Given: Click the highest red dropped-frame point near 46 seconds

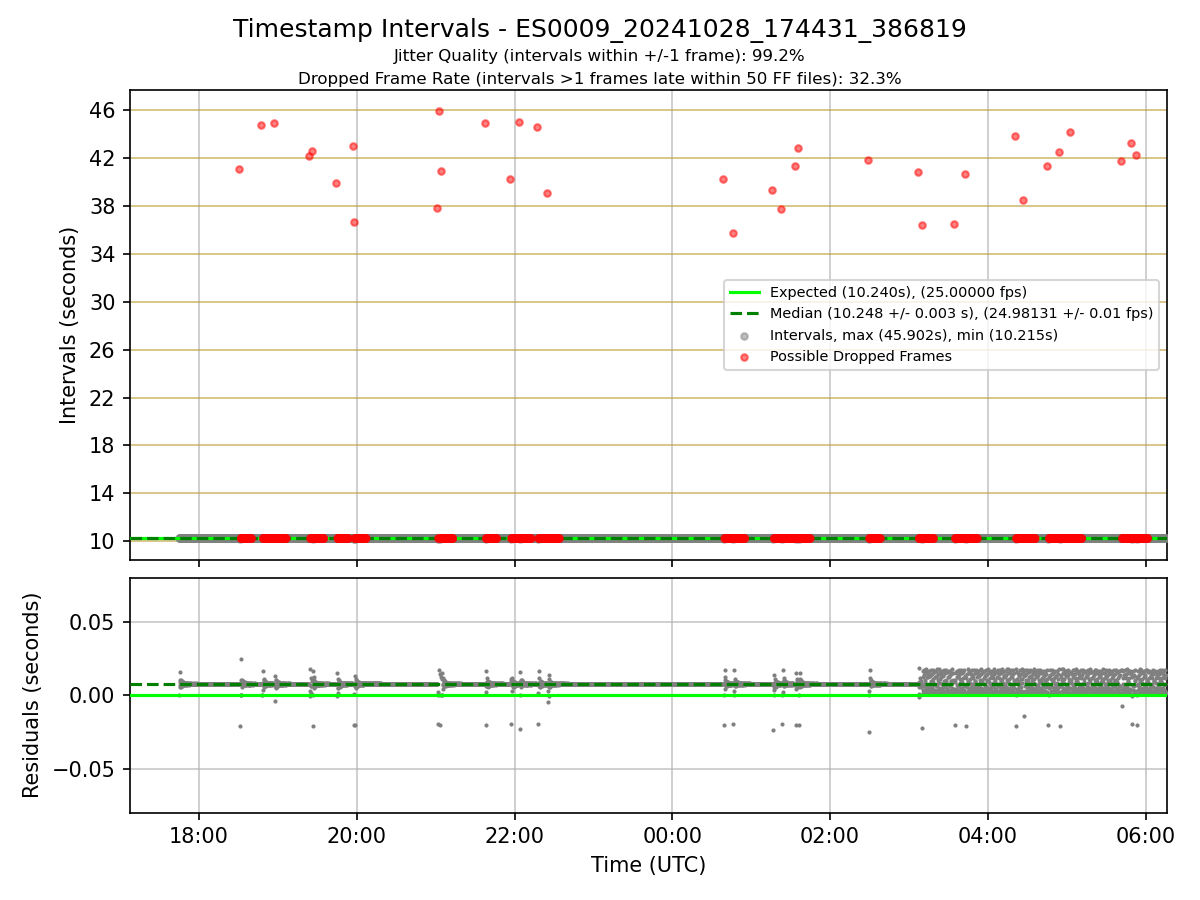Looking at the screenshot, I should (439, 111).
